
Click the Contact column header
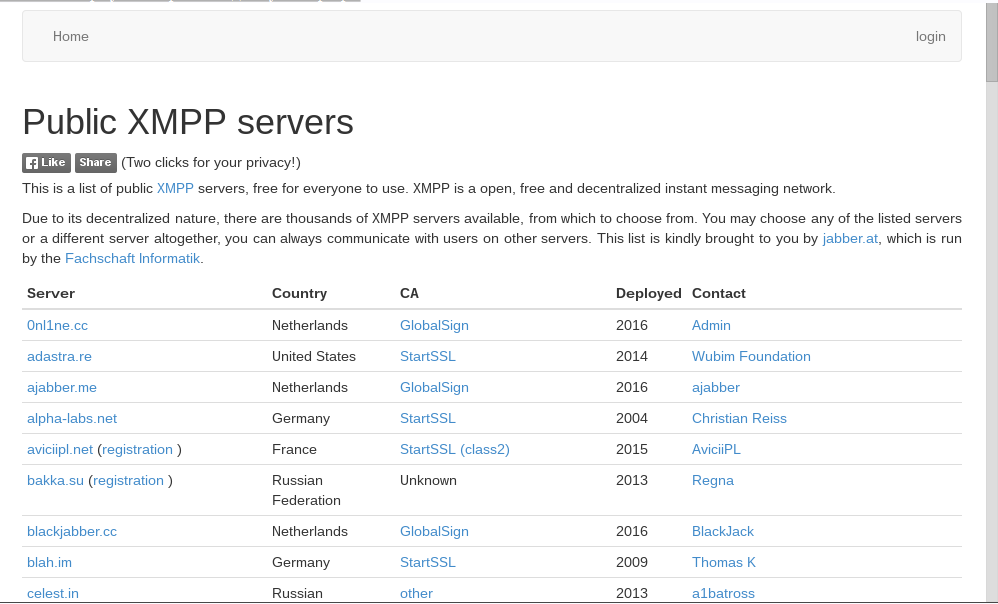(x=719, y=293)
